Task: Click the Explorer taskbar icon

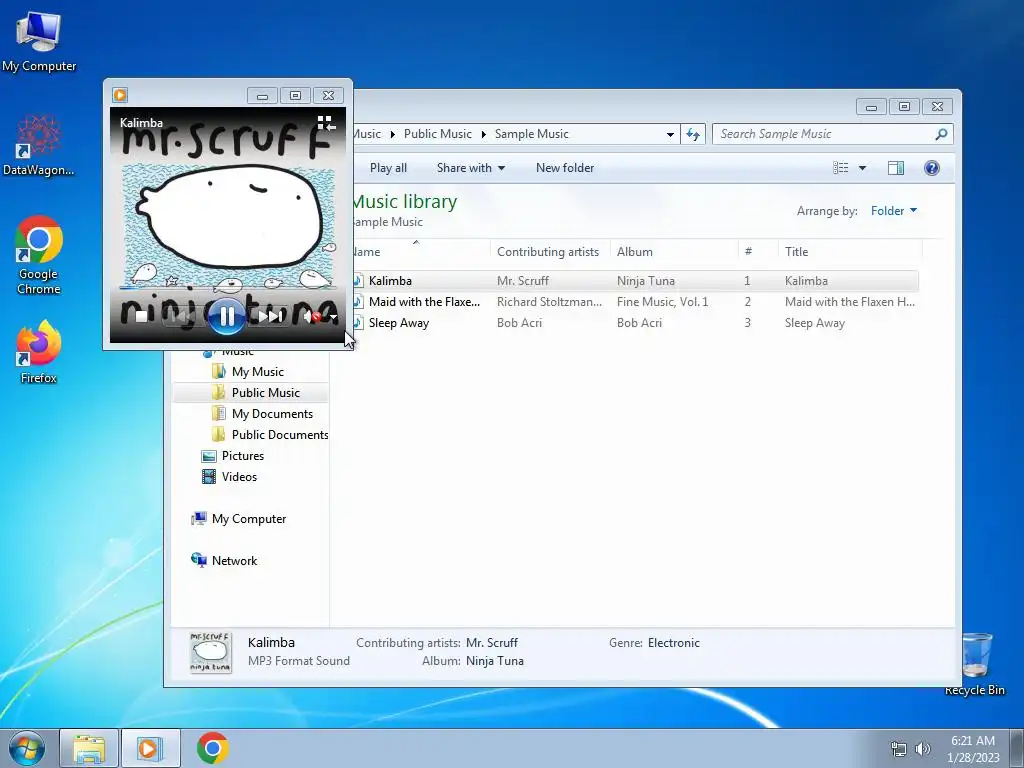Action: (89, 748)
